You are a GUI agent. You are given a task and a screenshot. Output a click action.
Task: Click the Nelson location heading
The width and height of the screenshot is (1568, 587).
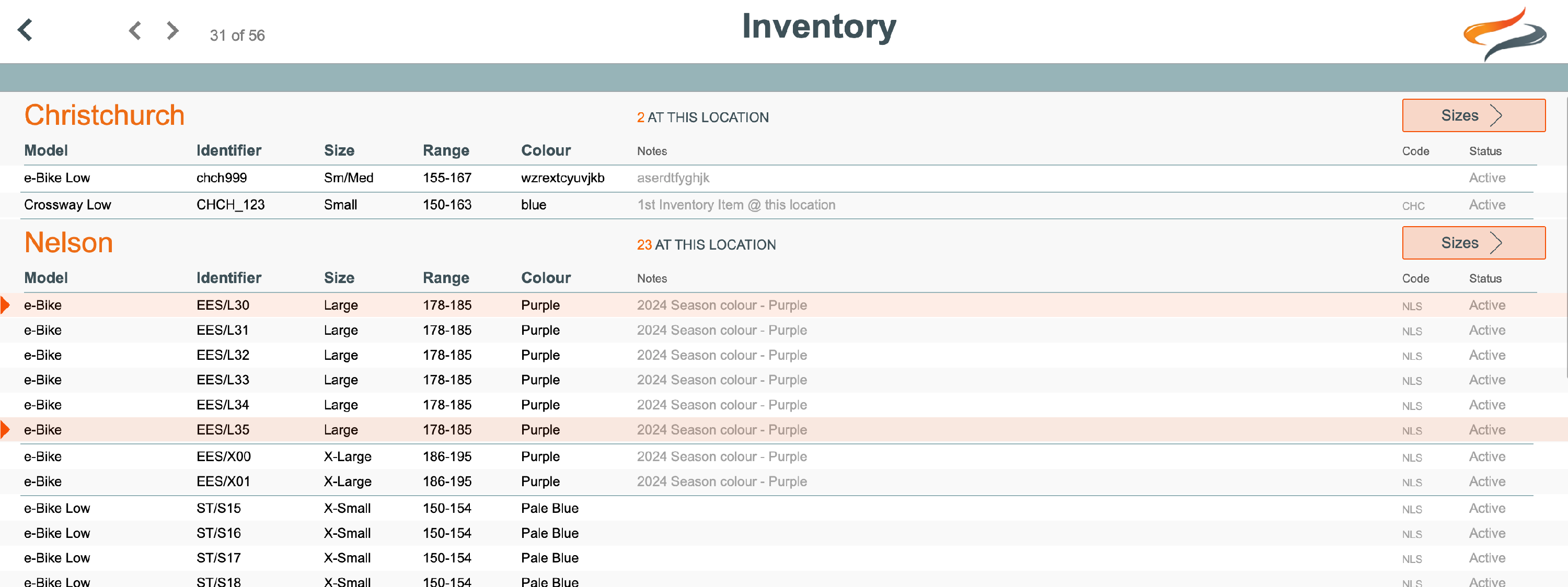click(x=68, y=243)
